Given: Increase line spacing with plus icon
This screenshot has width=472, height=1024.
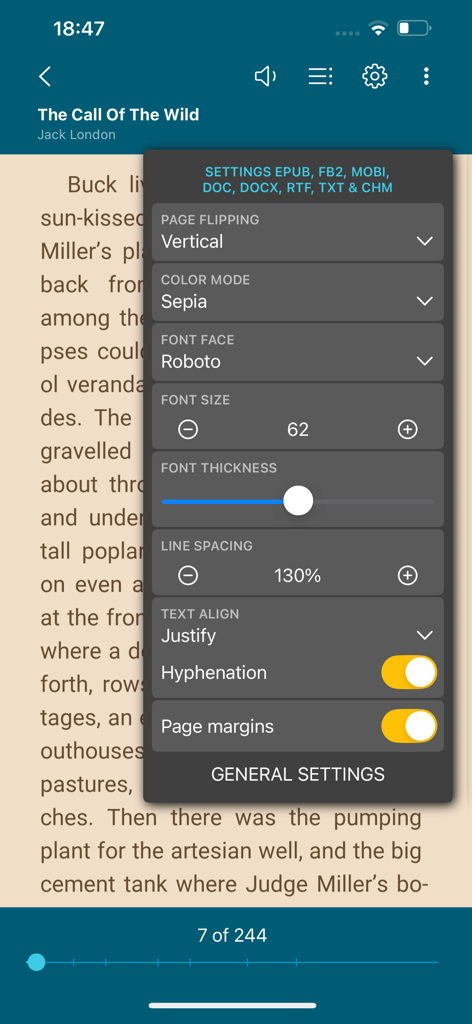Looking at the screenshot, I should [x=407, y=575].
